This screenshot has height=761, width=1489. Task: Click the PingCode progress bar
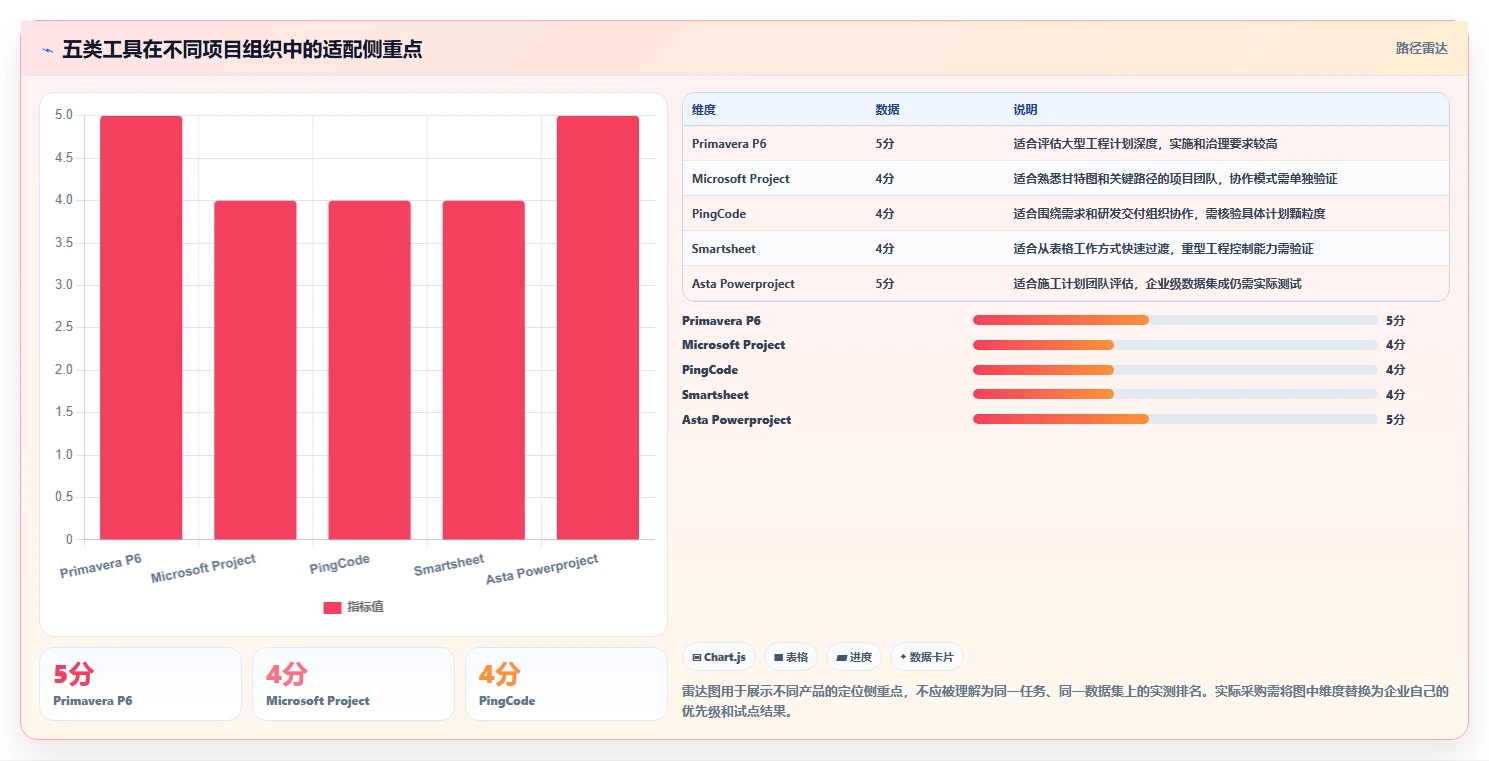[1175, 370]
